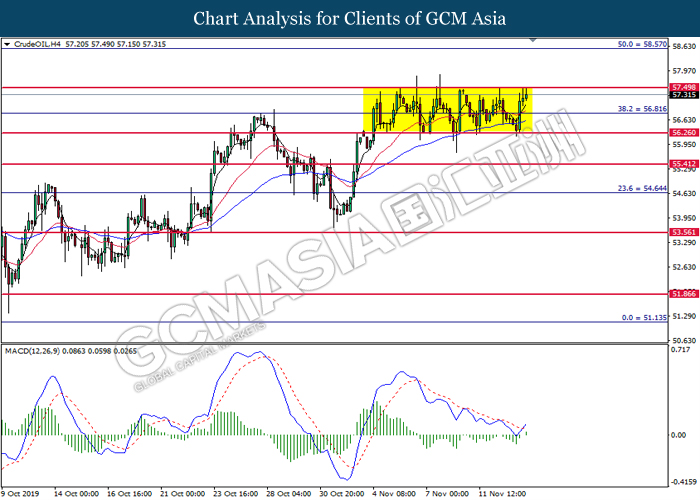700x500 pixels.
Task: Click the red 51.866 price level tag
Action: (x=684, y=294)
